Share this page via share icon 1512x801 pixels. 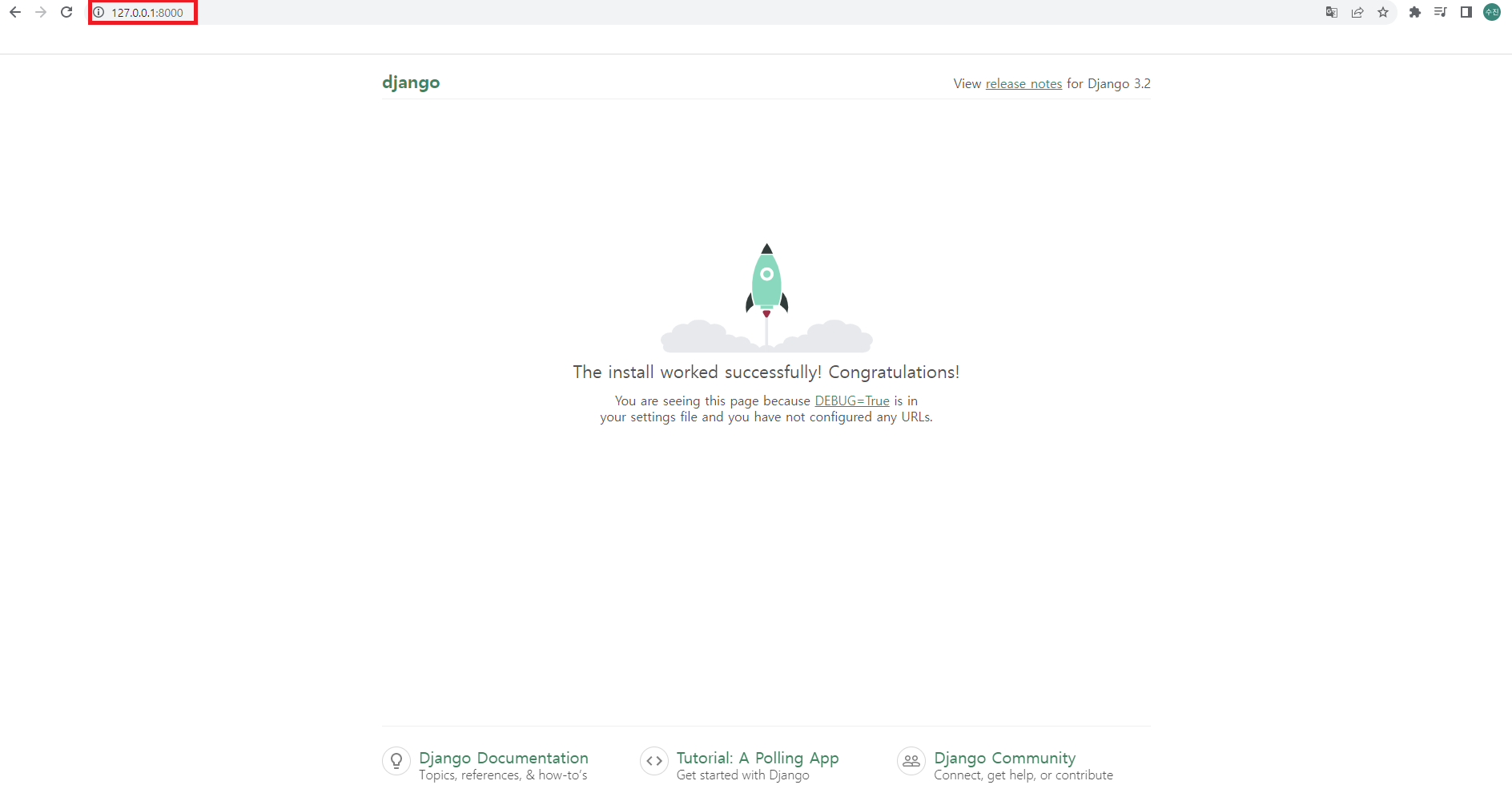pyautogui.click(x=1357, y=12)
